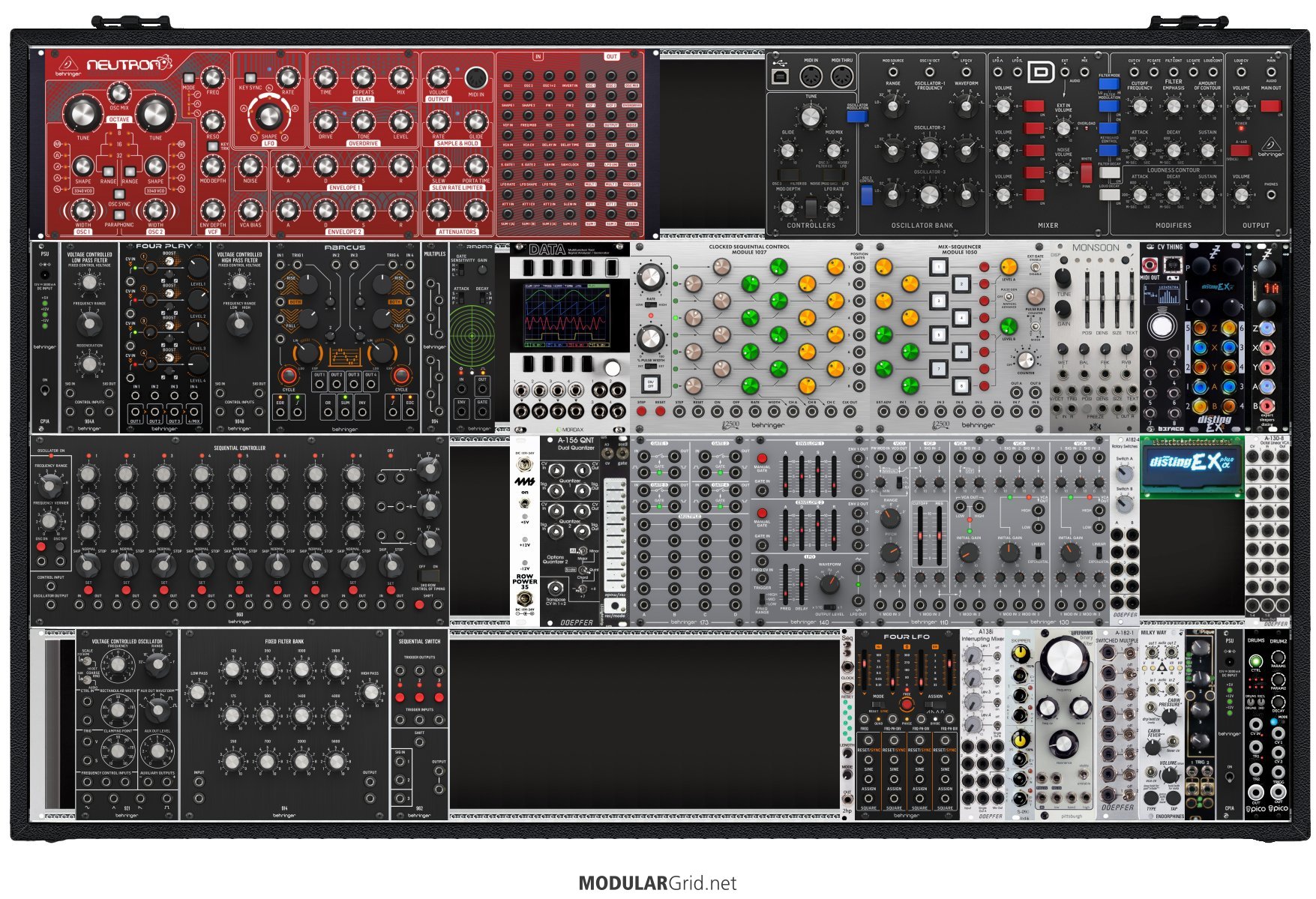This screenshot has width=1316, height=899.
Task: Adjust the large frequency knob on Lifeforms filter
Action: pos(1063,660)
